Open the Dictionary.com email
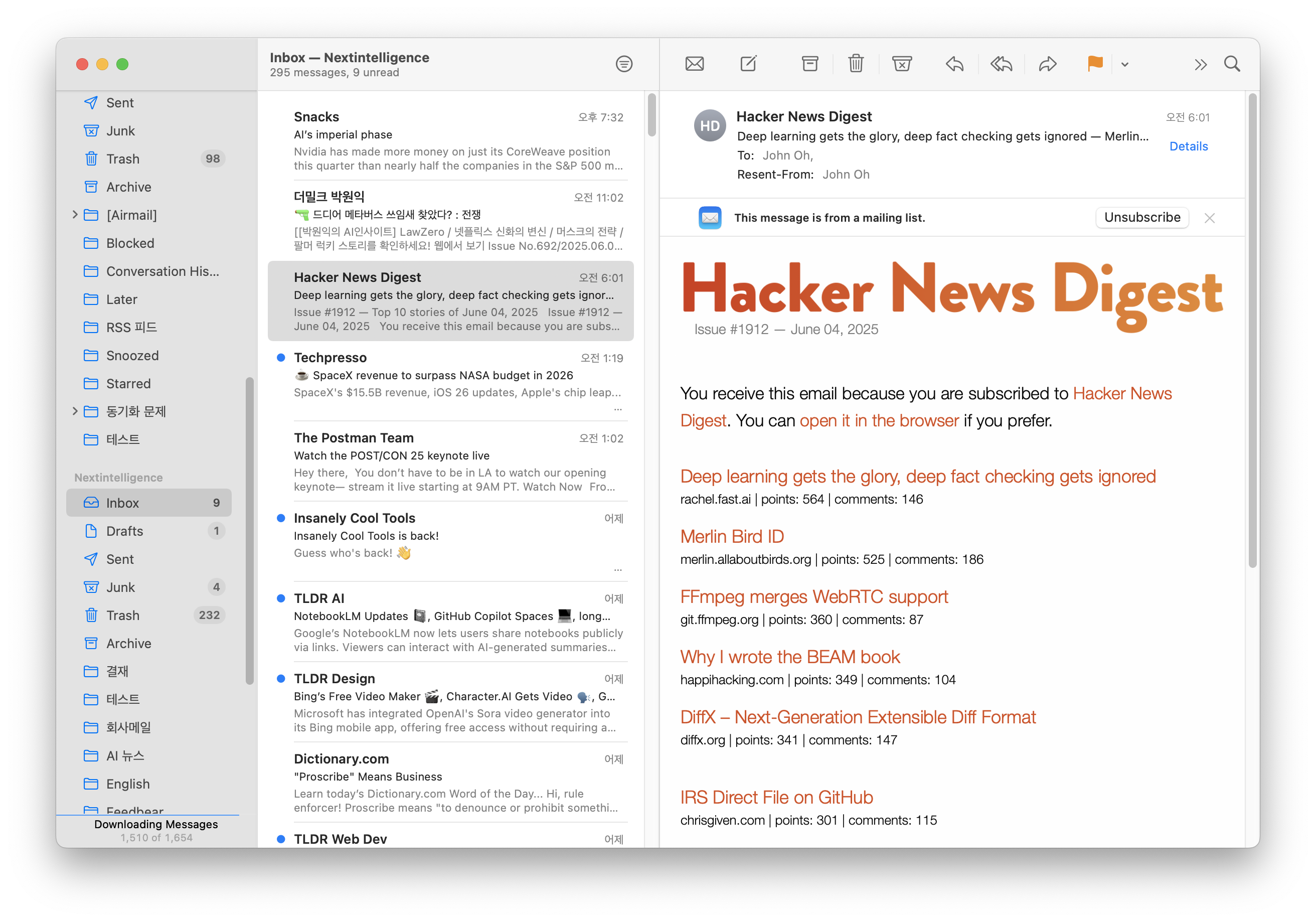This screenshot has height=922, width=1316. [x=451, y=783]
